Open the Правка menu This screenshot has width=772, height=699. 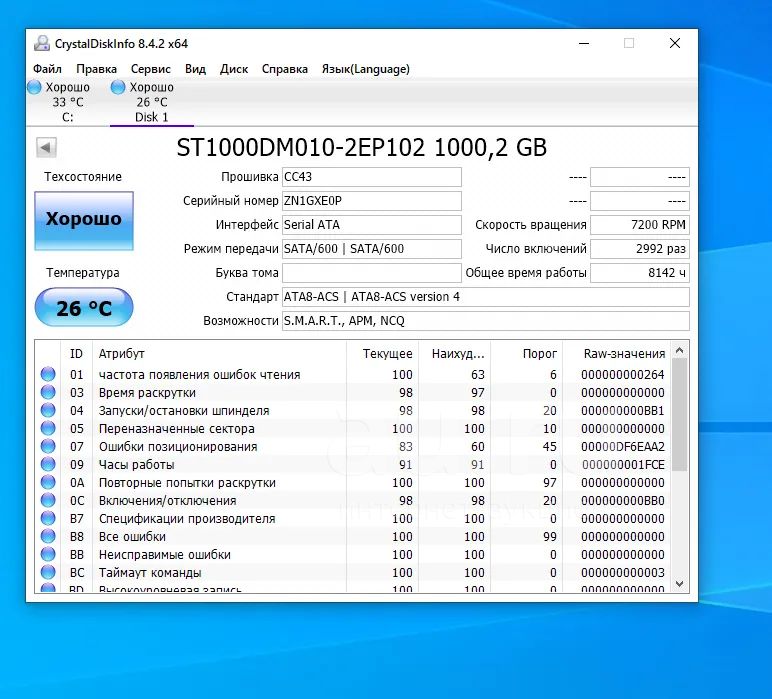(96, 69)
